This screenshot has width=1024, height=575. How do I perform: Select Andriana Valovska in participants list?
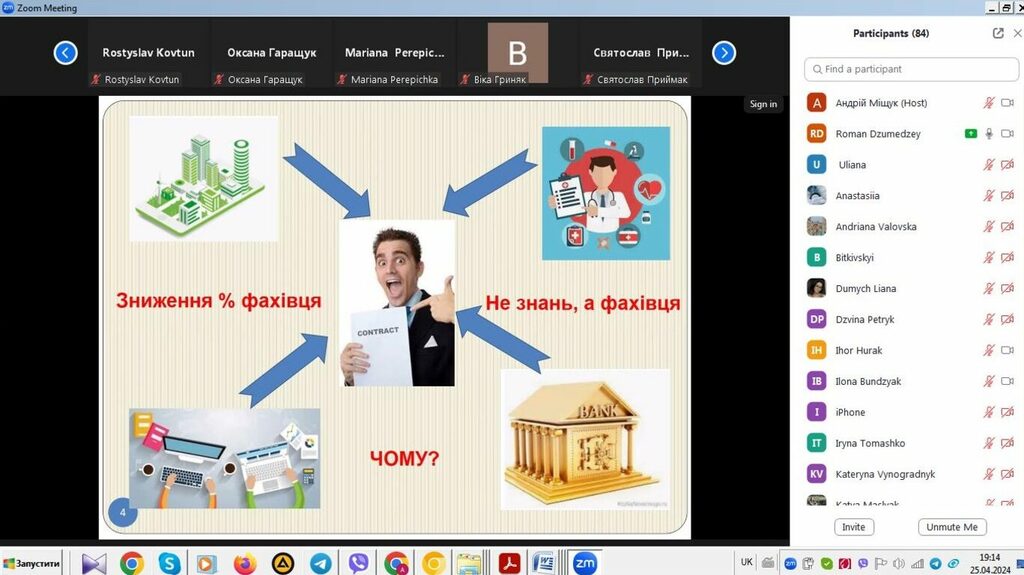[875, 227]
